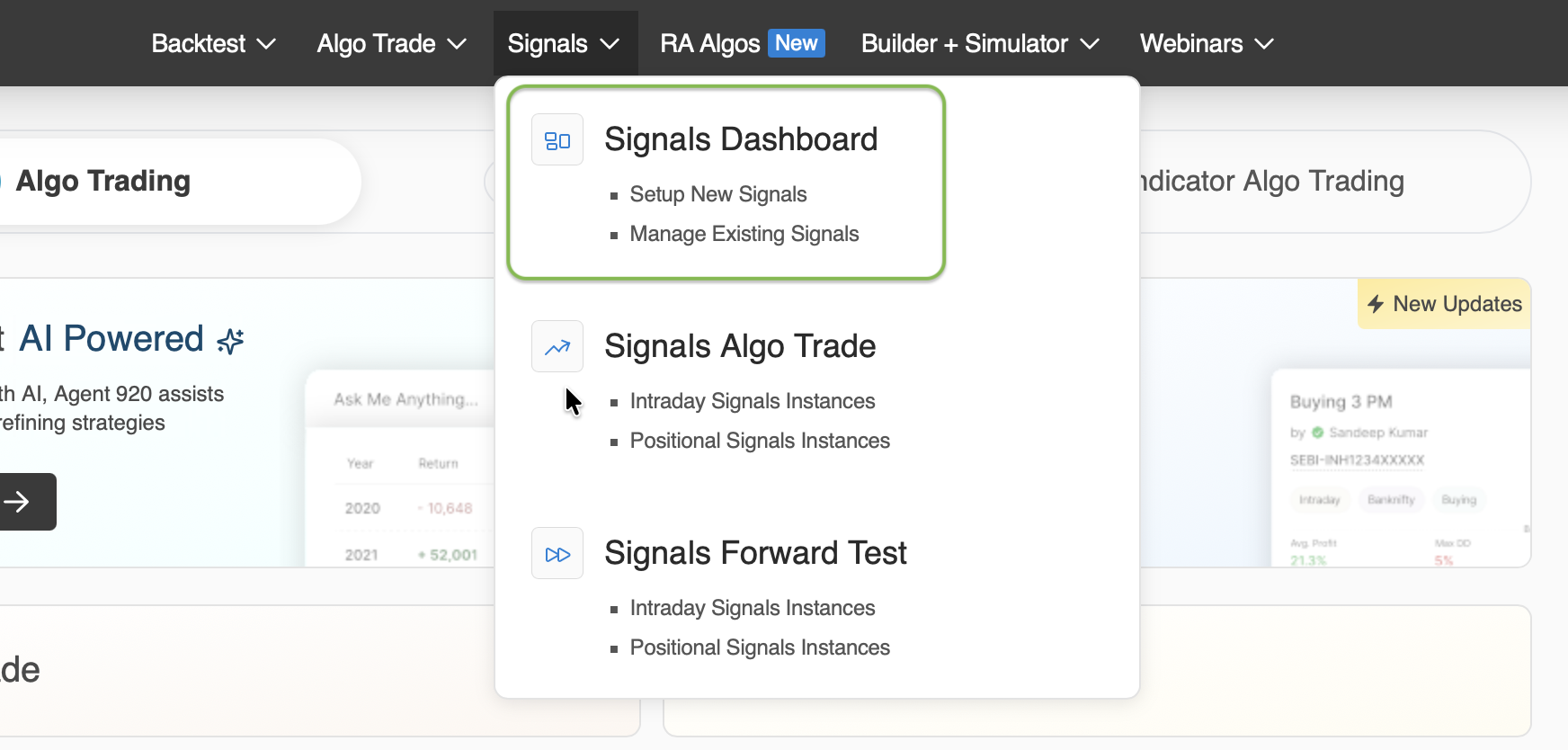Select the fast-forward icon for Signals Forward Test
The width and height of the screenshot is (1568, 750).
557,553
